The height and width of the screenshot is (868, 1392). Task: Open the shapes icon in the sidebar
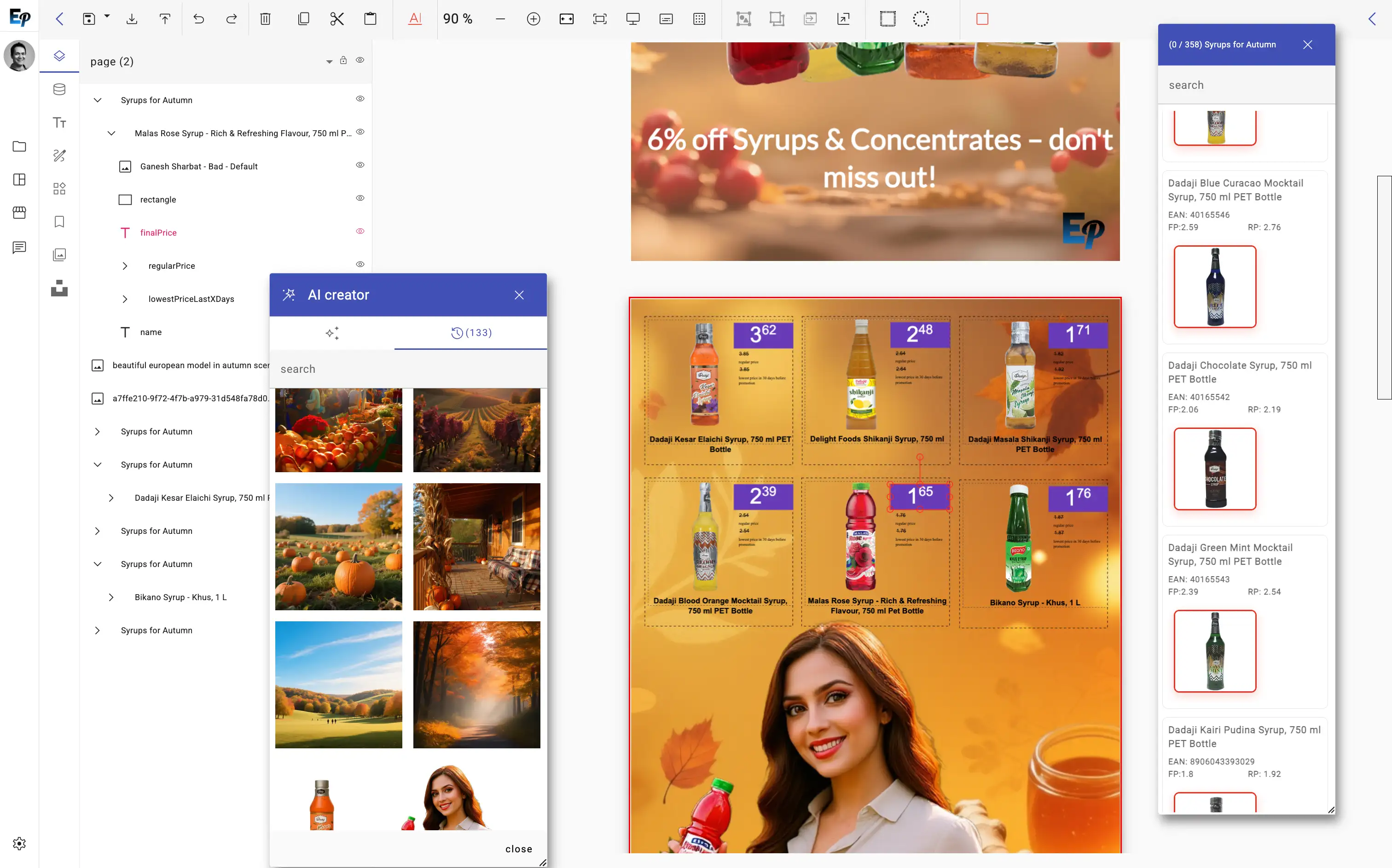tap(59, 188)
